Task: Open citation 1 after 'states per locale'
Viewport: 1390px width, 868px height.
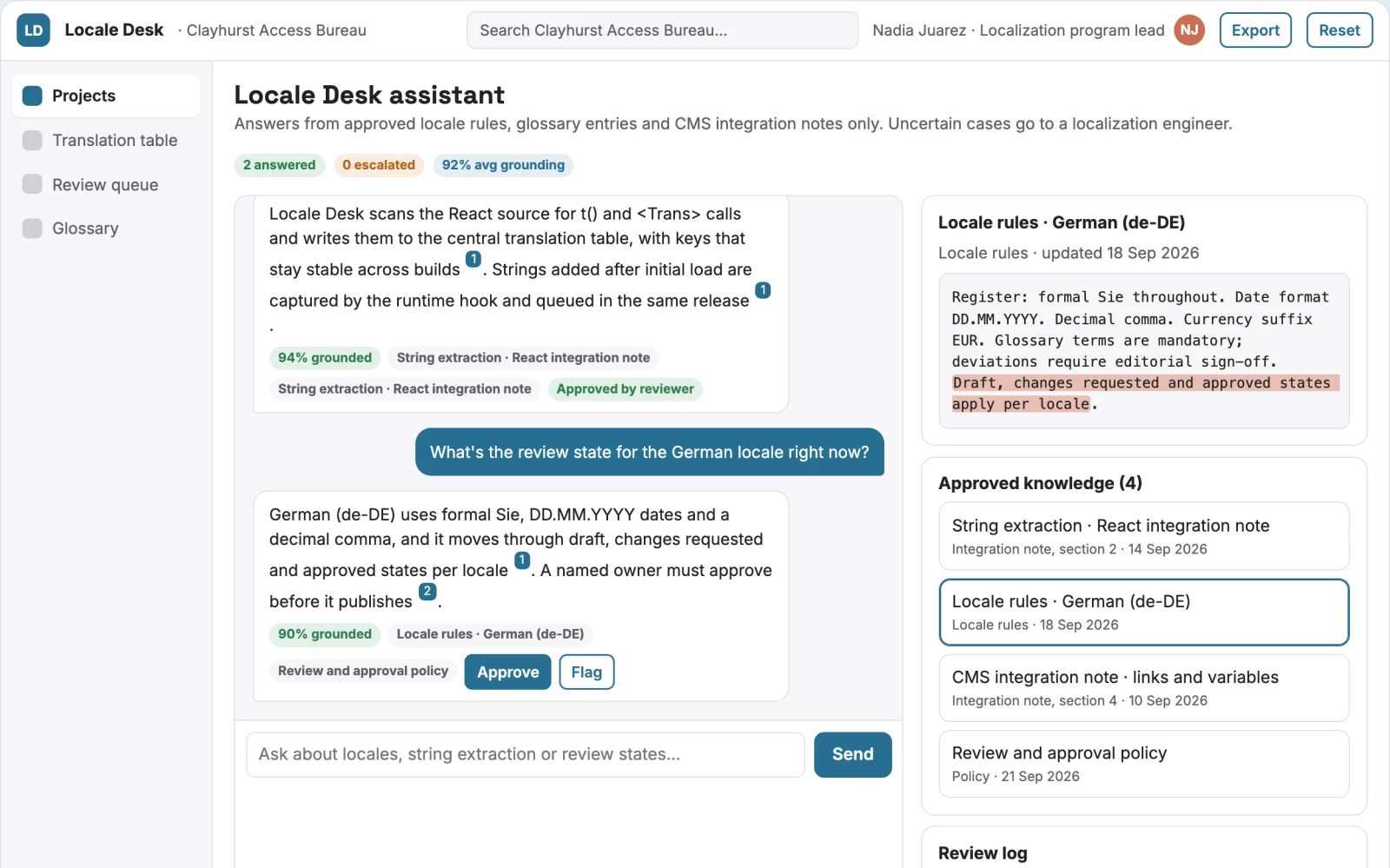Action: 522,560
